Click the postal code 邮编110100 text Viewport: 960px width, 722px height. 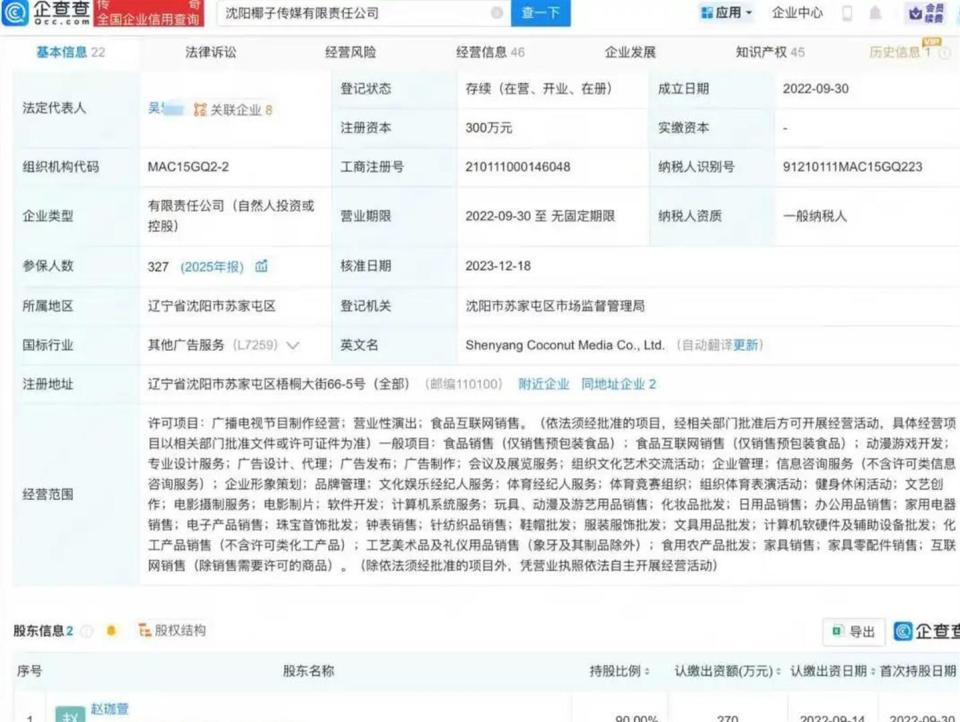[463, 384]
